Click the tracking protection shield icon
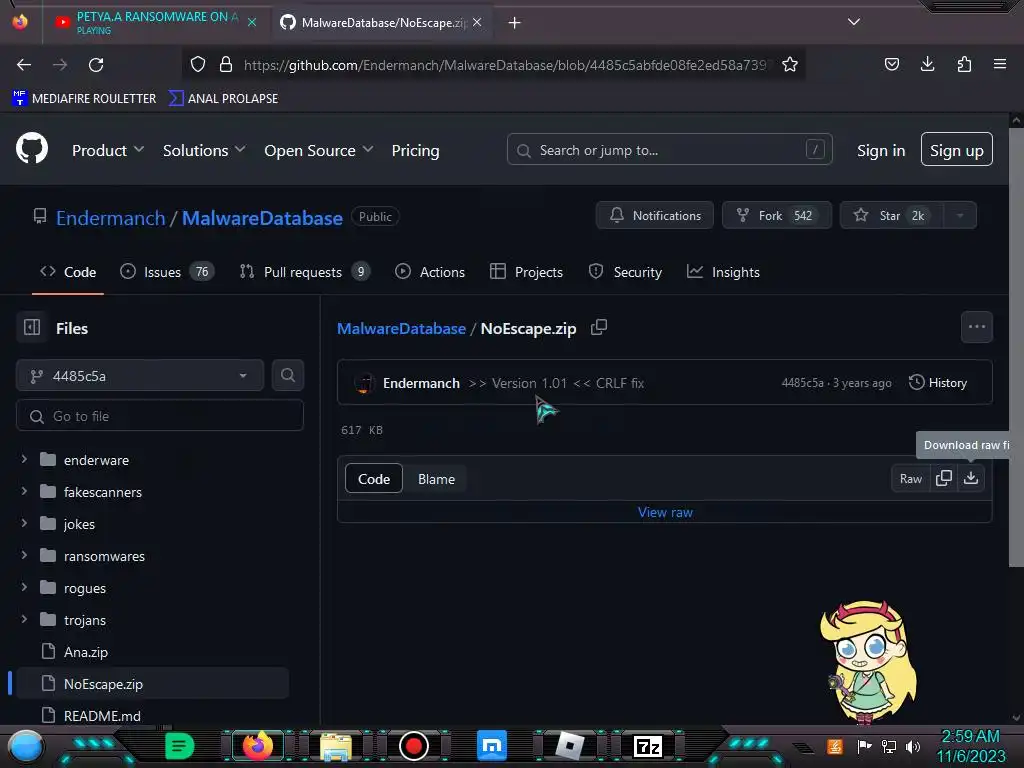Screen dimensions: 1024x768 click(198, 64)
